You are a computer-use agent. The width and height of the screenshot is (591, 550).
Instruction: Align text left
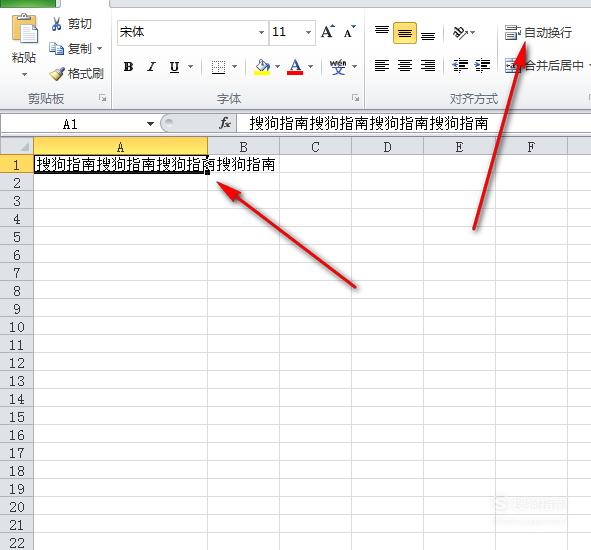(382, 66)
